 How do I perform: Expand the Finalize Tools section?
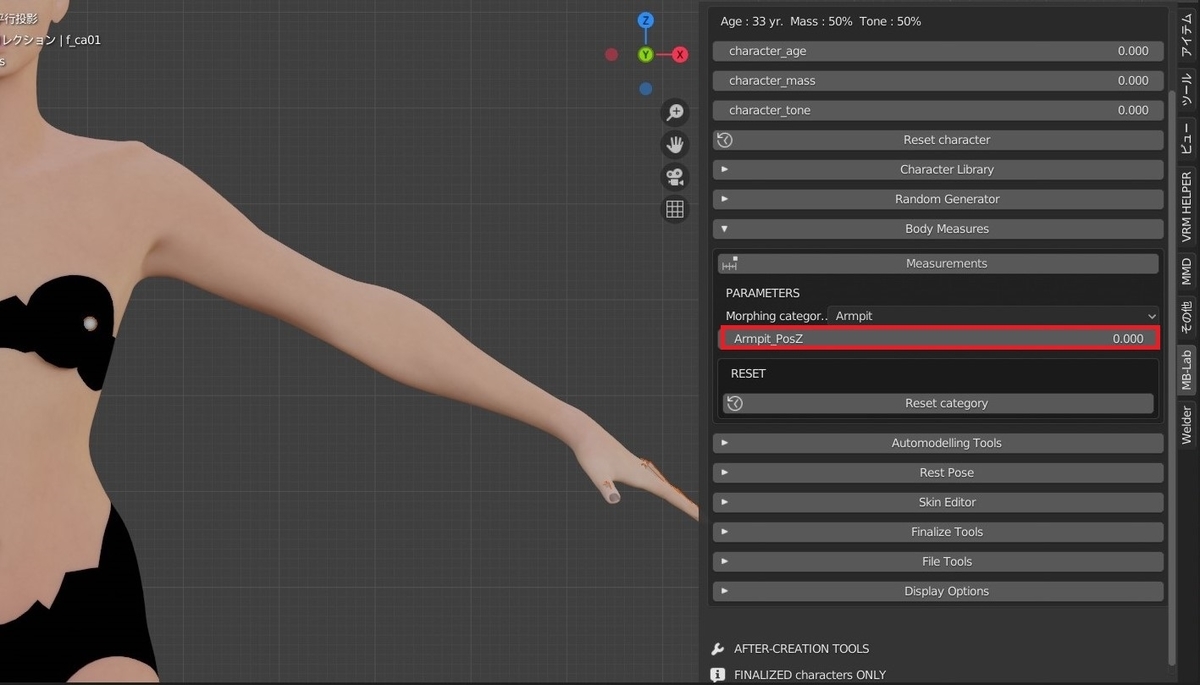pos(938,532)
